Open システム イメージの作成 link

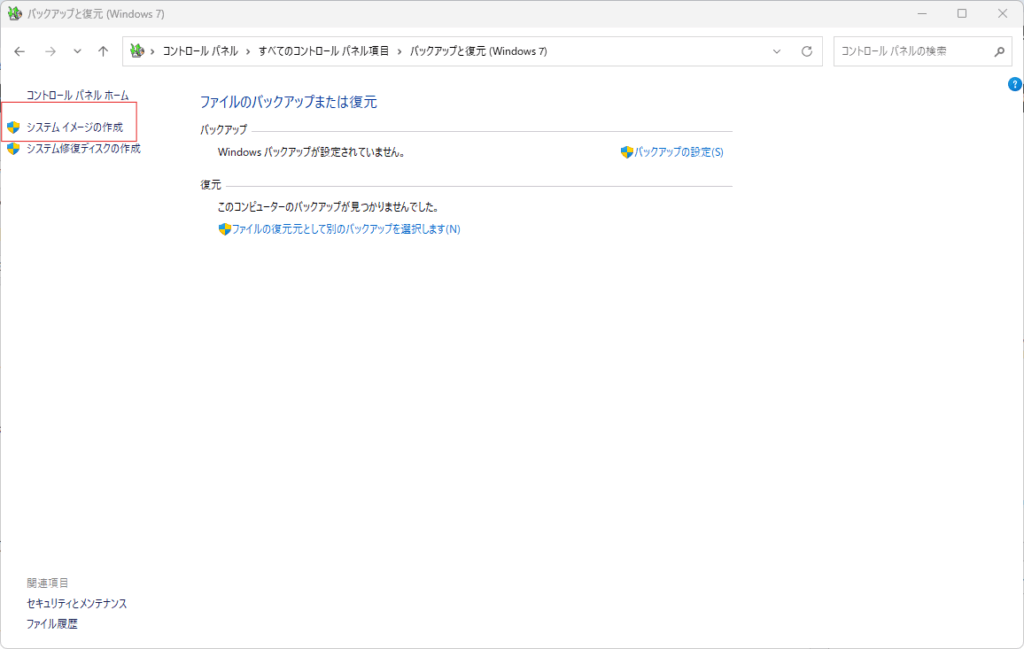[x=74, y=127]
